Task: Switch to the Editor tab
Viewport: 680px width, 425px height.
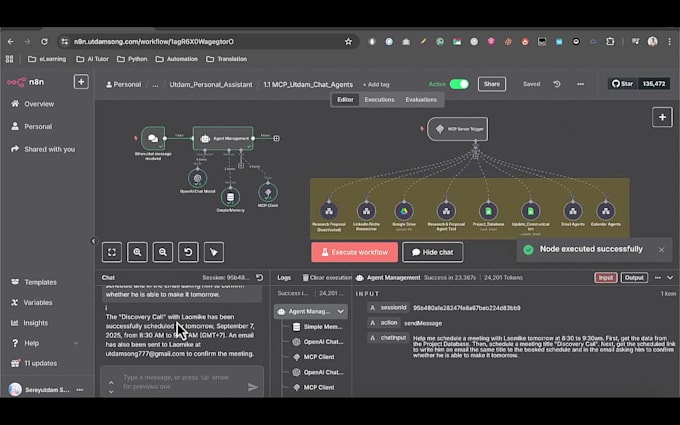Action: (x=345, y=100)
